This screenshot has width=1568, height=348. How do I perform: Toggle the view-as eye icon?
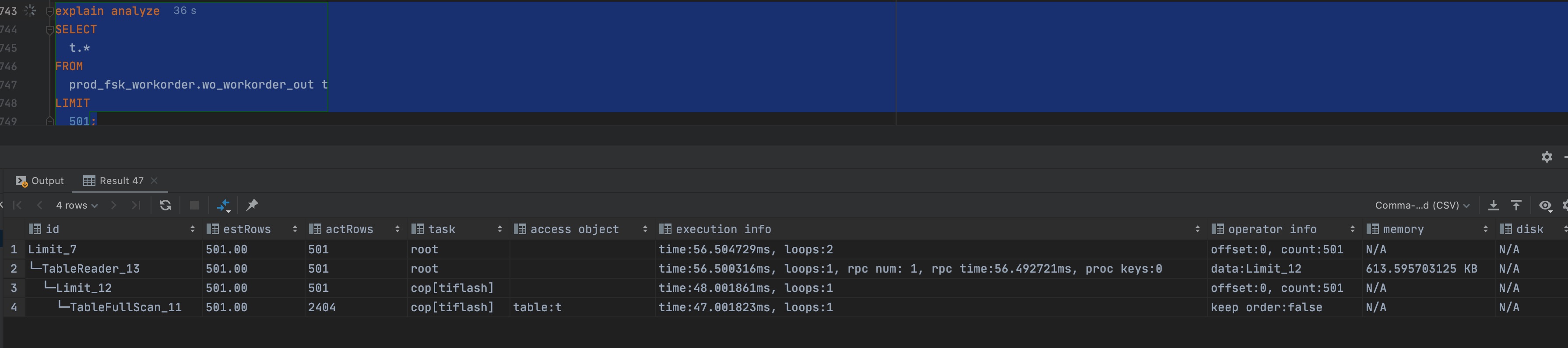click(x=1545, y=206)
